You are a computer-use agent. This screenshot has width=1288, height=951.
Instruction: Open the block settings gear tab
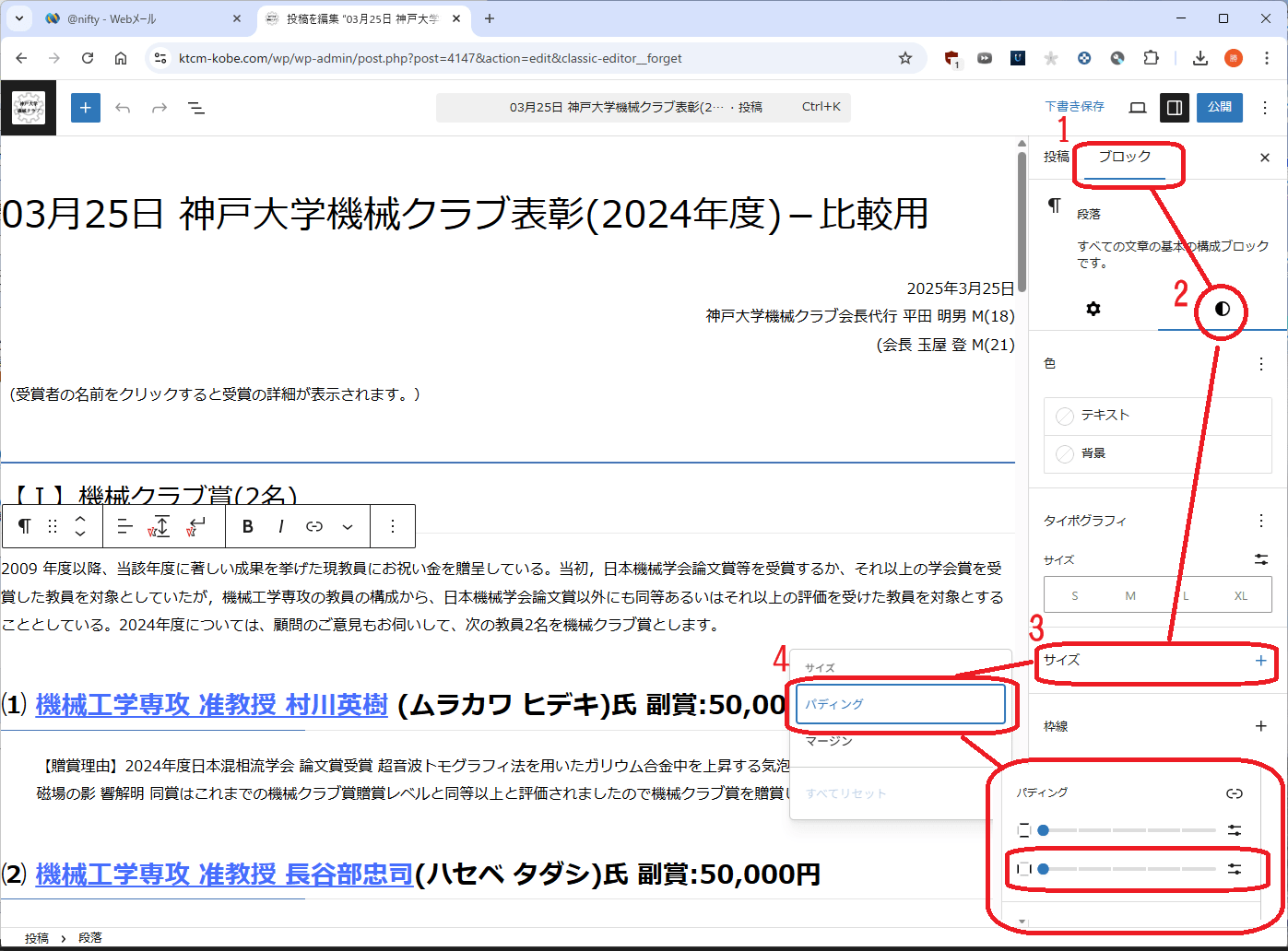[1093, 309]
